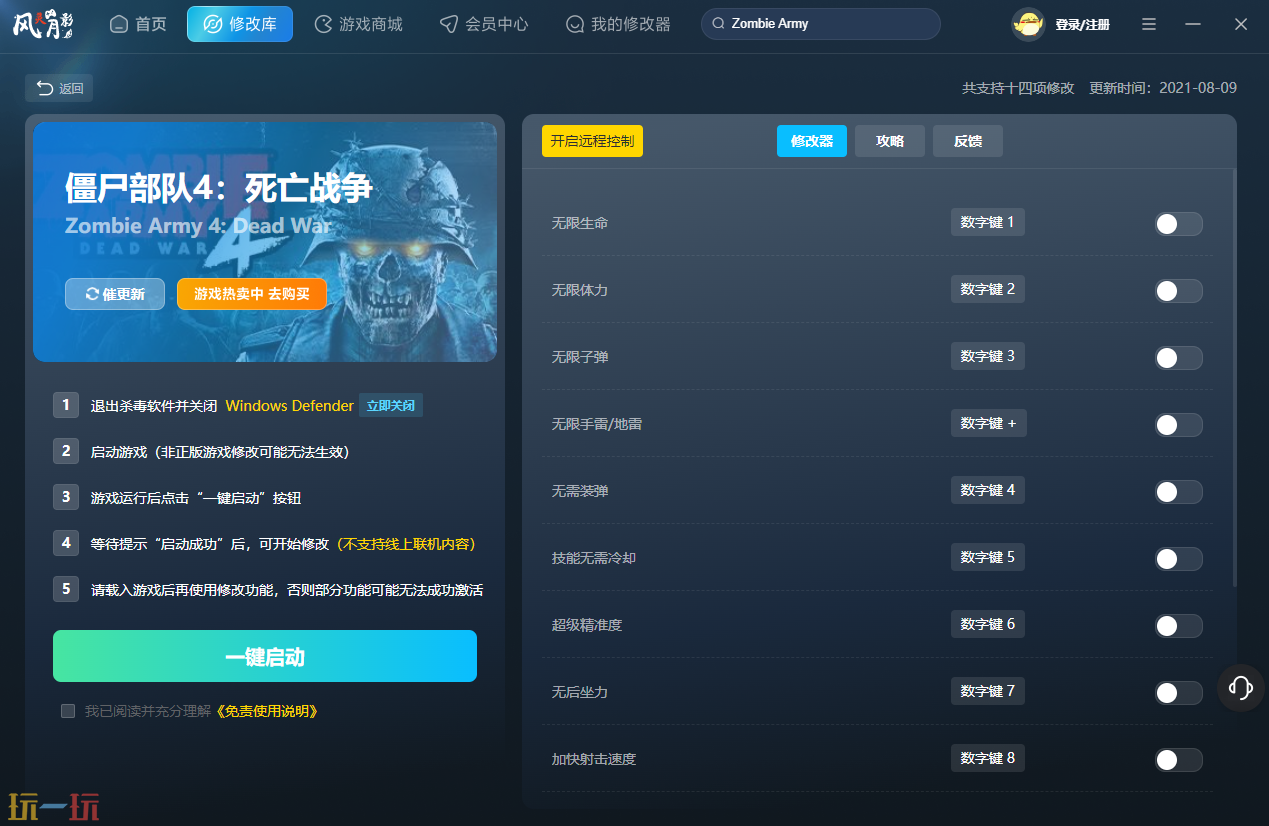Screen dimensions: 1269x826
Task: Open the customer service headset icon
Action: click(1241, 688)
